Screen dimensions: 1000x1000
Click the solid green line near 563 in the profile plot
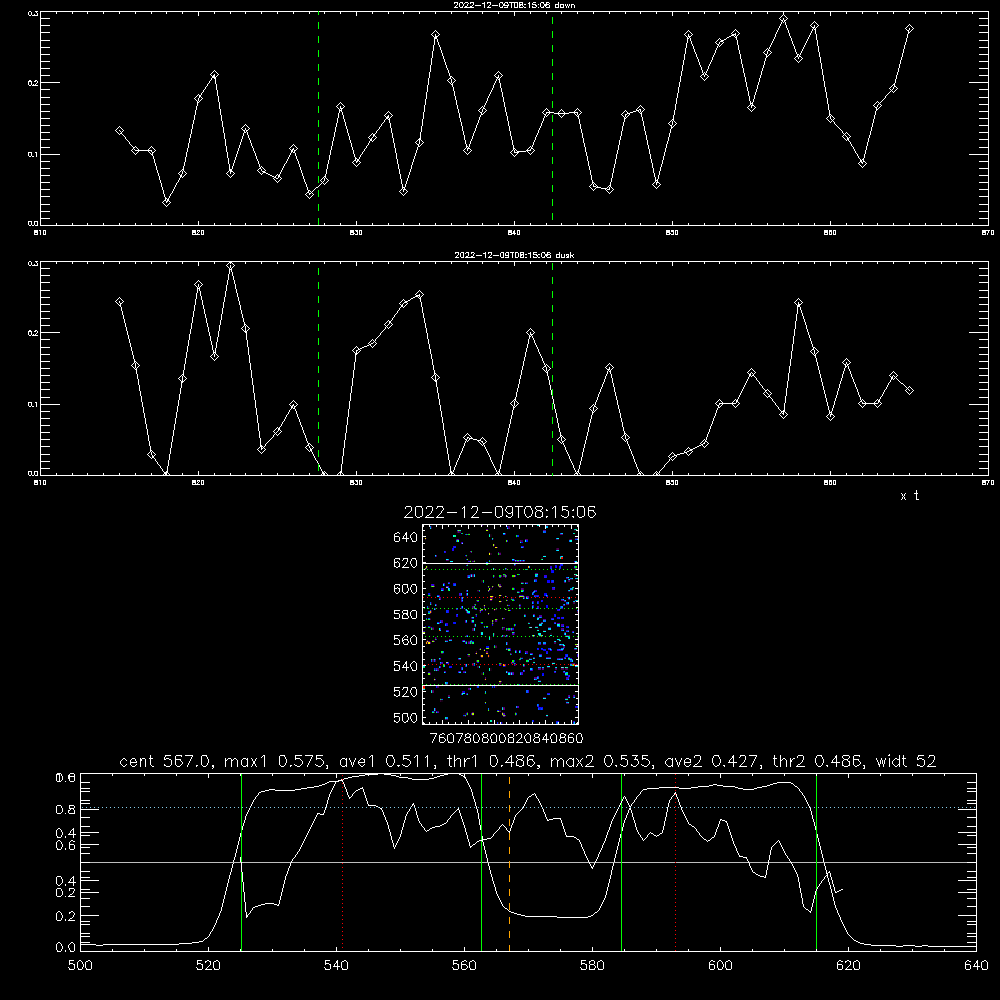[482, 862]
